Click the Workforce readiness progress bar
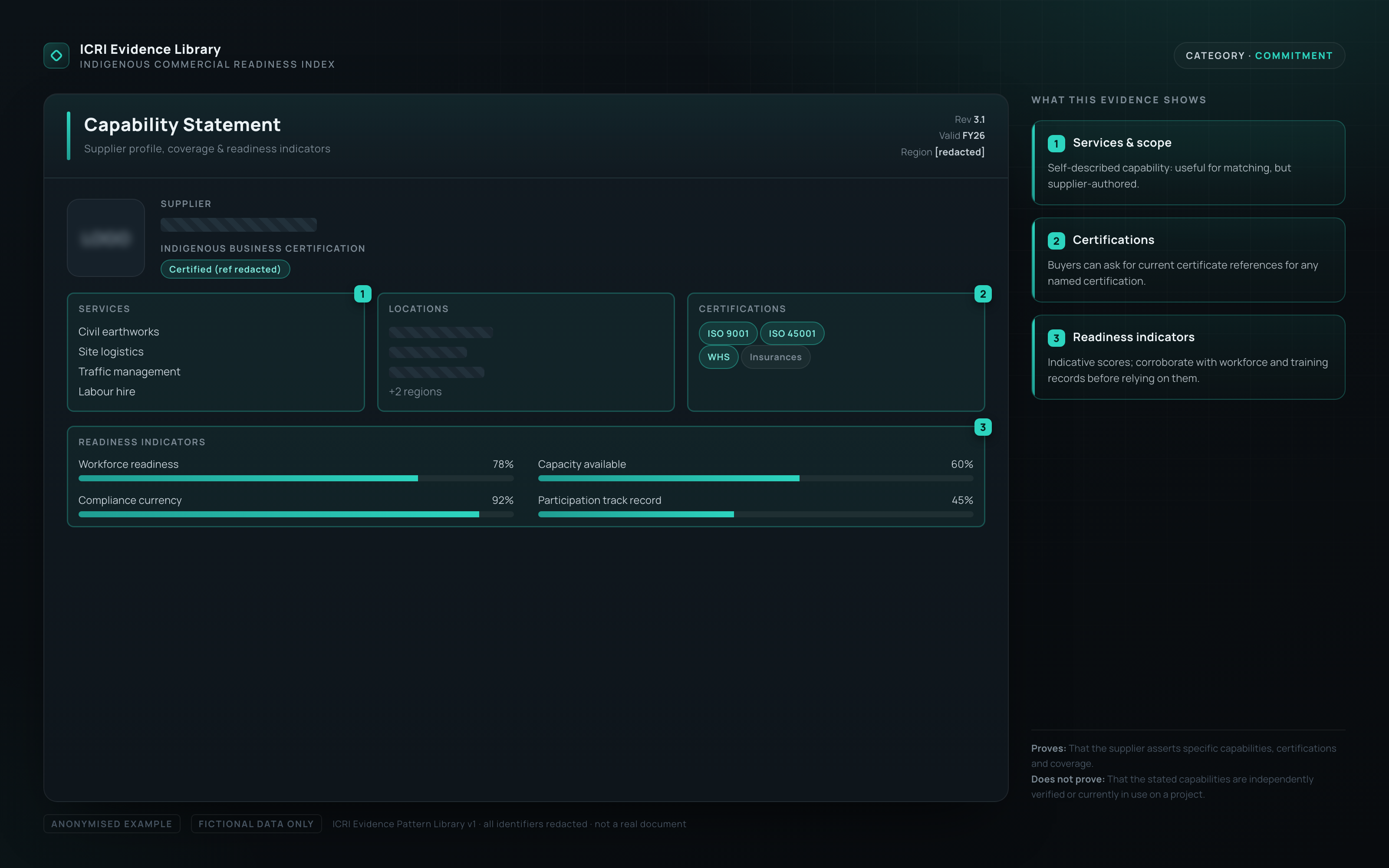1389x868 pixels. coord(296,478)
